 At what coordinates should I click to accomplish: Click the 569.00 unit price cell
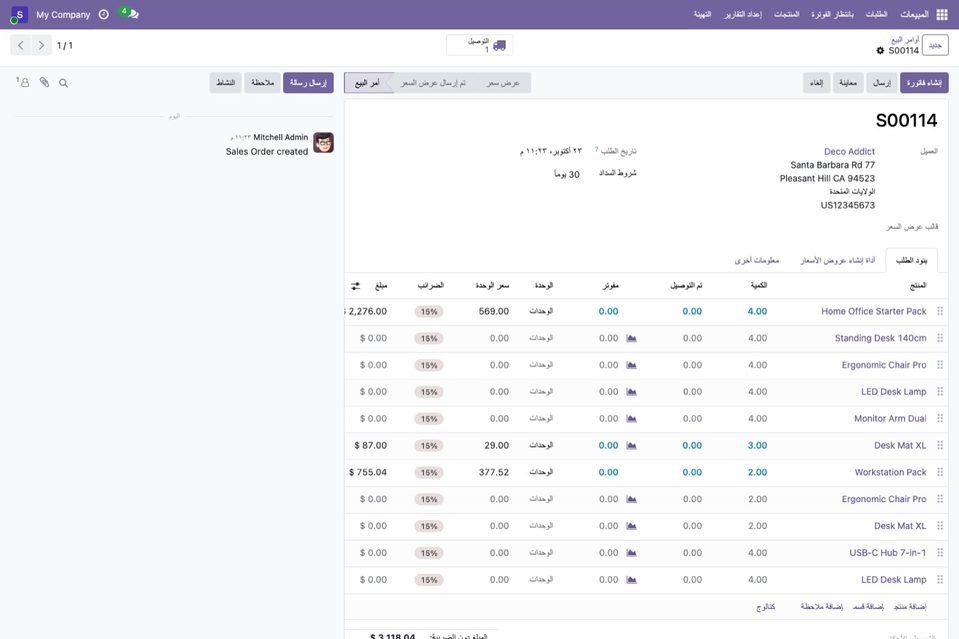(x=494, y=311)
